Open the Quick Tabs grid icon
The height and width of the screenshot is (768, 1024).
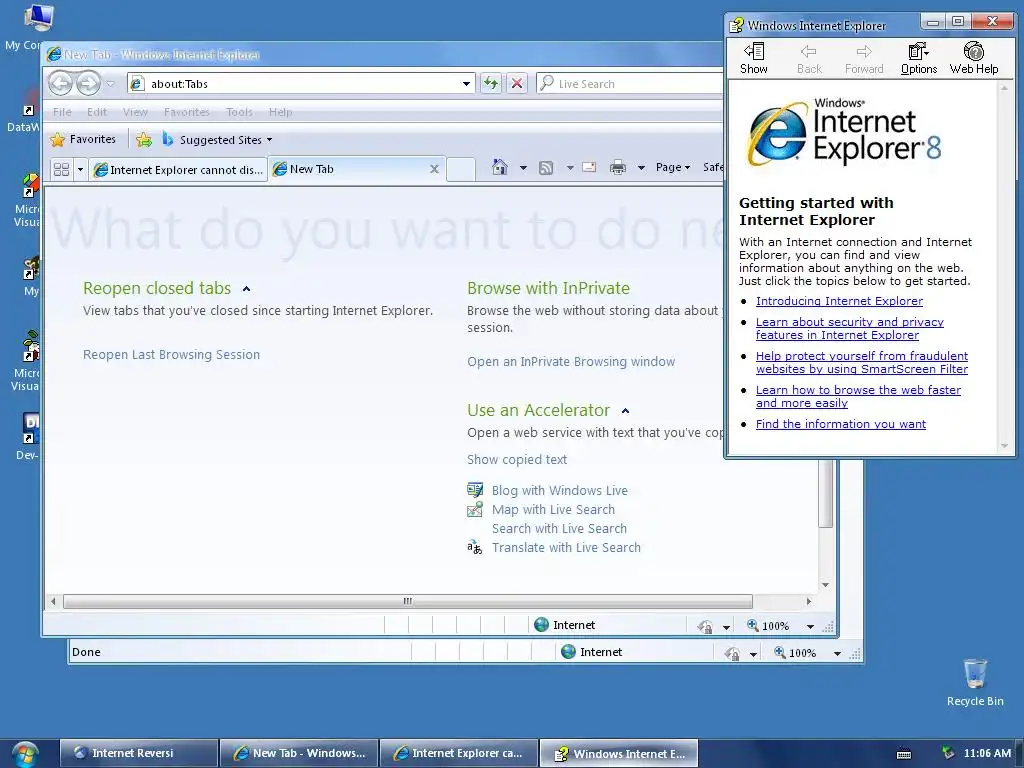point(61,169)
